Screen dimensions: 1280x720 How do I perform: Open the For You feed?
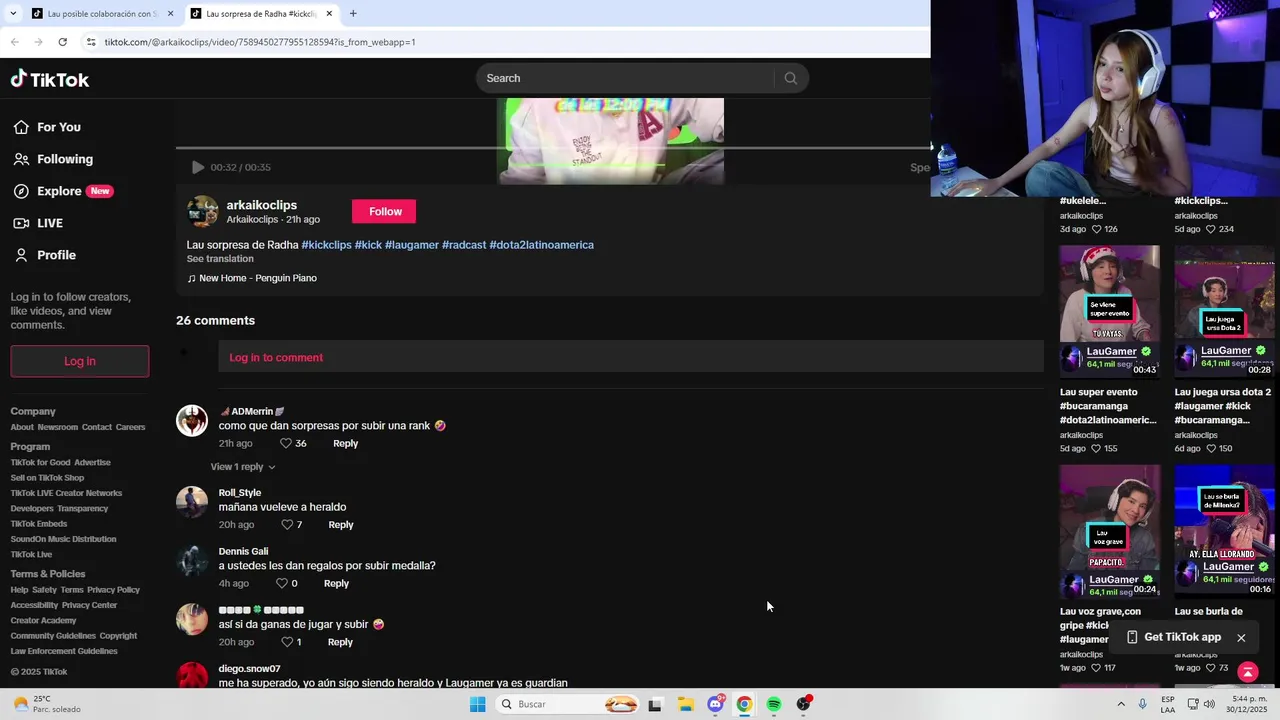coord(47,127)
